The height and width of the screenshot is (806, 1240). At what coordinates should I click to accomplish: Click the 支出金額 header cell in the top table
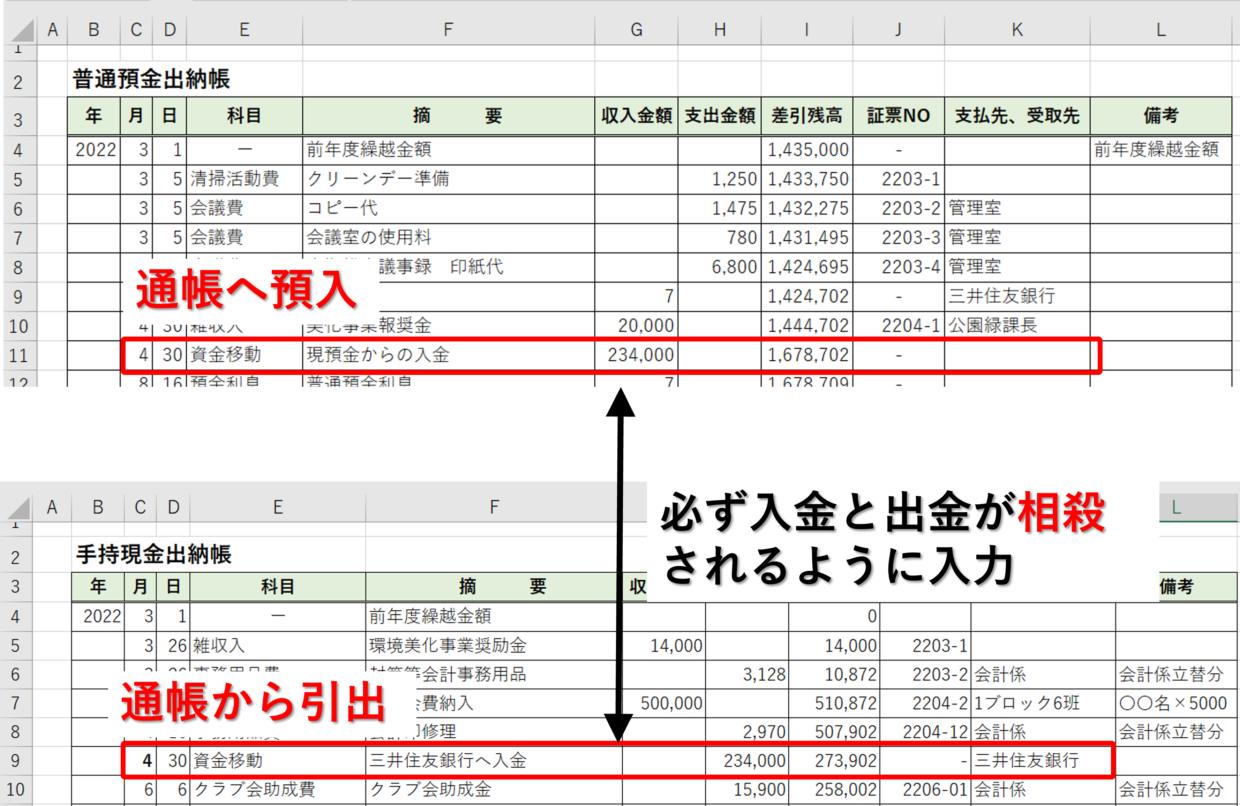pos(719,116)
